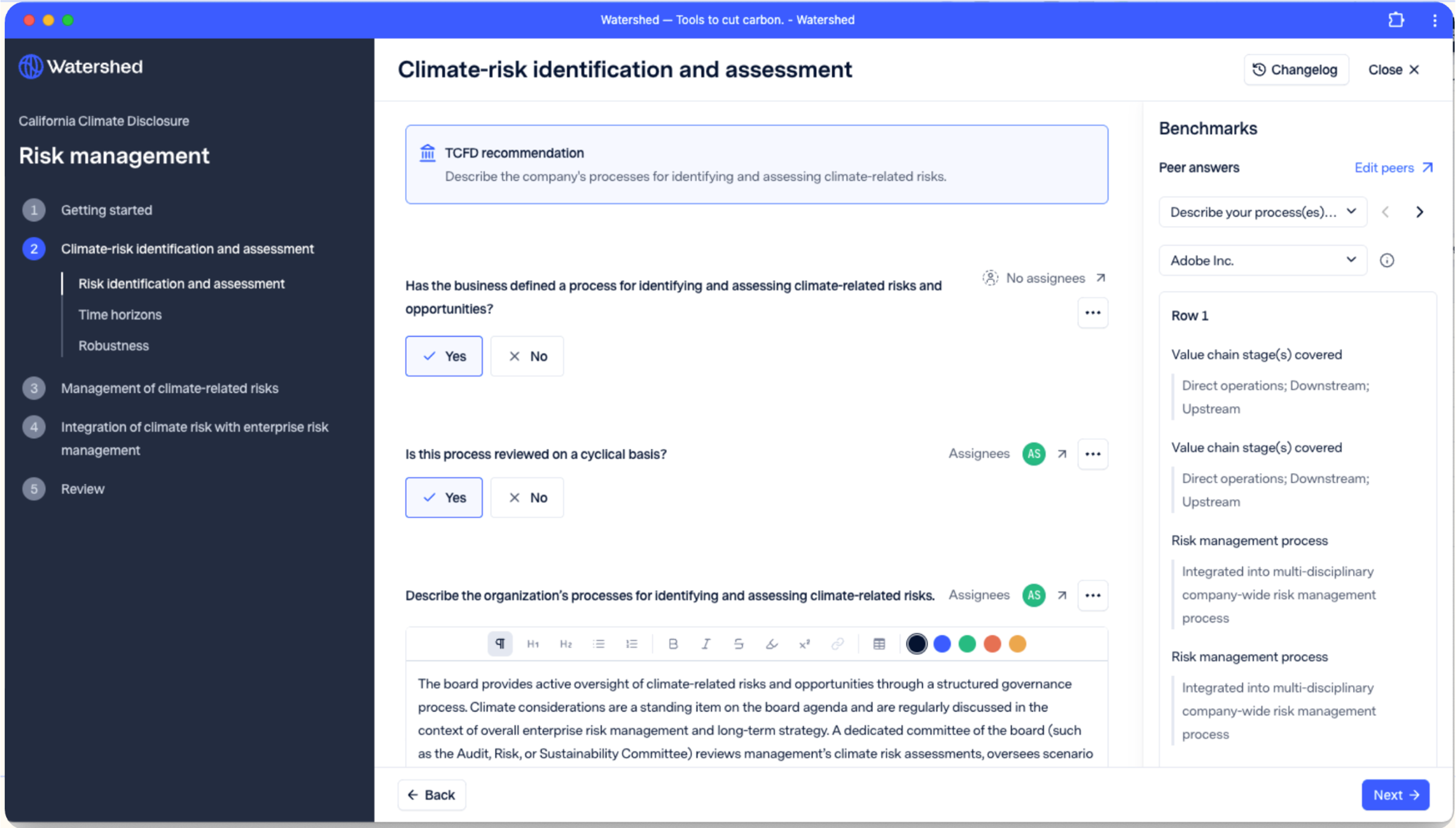Viewport: 1456px width, 828px height.
Task: Open the Changelog
Action: tap(1296, 70)
